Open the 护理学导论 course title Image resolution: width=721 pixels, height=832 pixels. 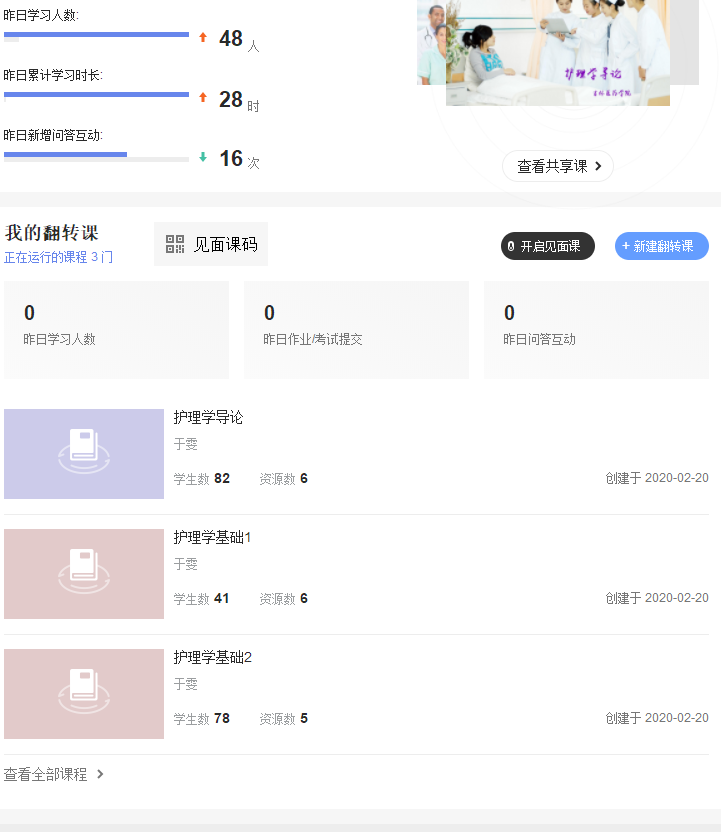(208, 417)
